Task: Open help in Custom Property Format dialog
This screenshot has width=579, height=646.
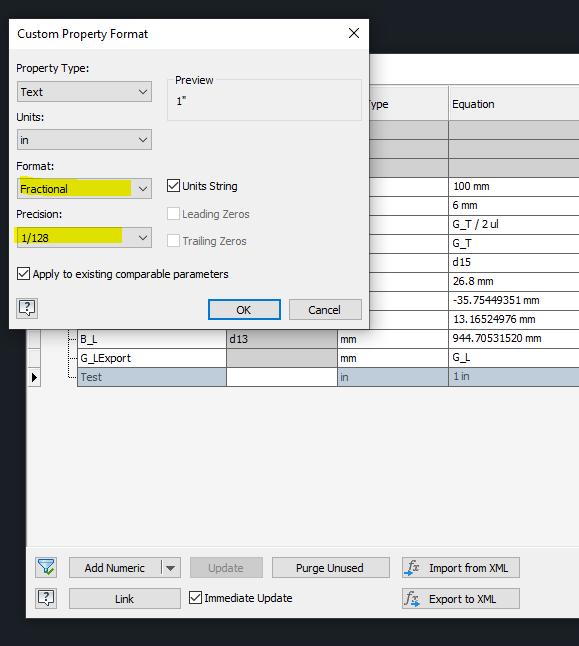Action: pyautogui.click(x=27, y=308)
